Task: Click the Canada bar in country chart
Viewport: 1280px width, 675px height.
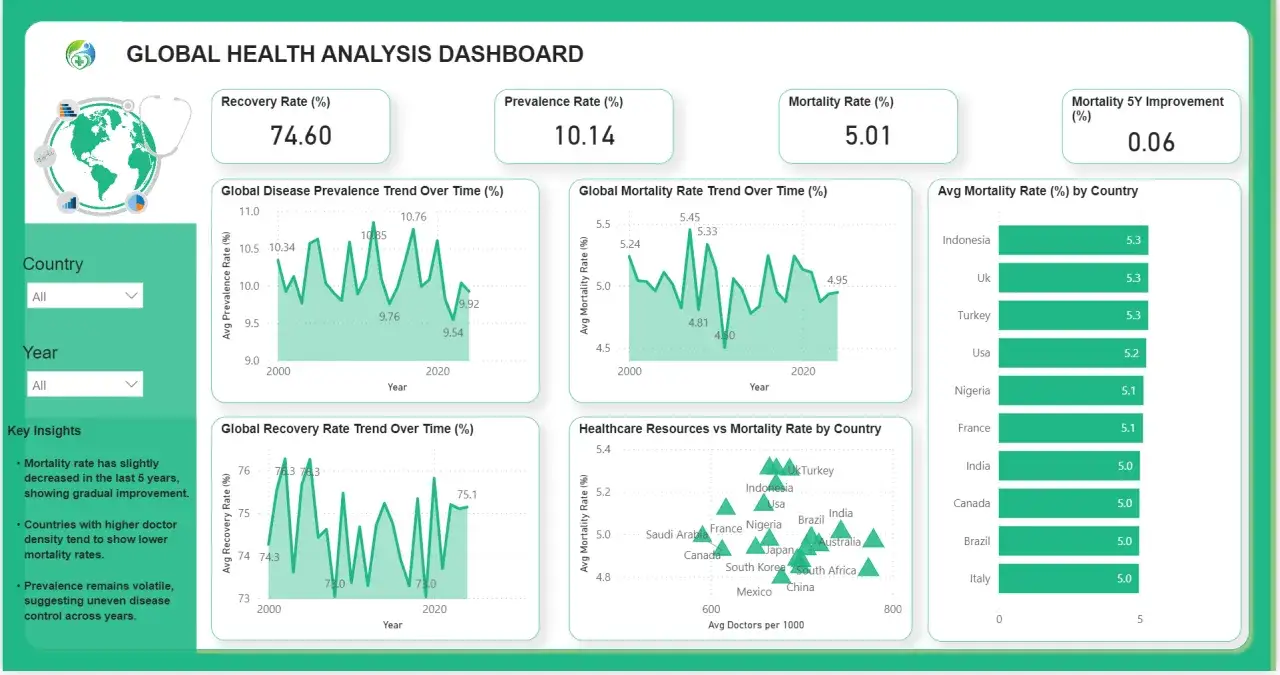Action: pyautogui.click(x=1069, y=503)
